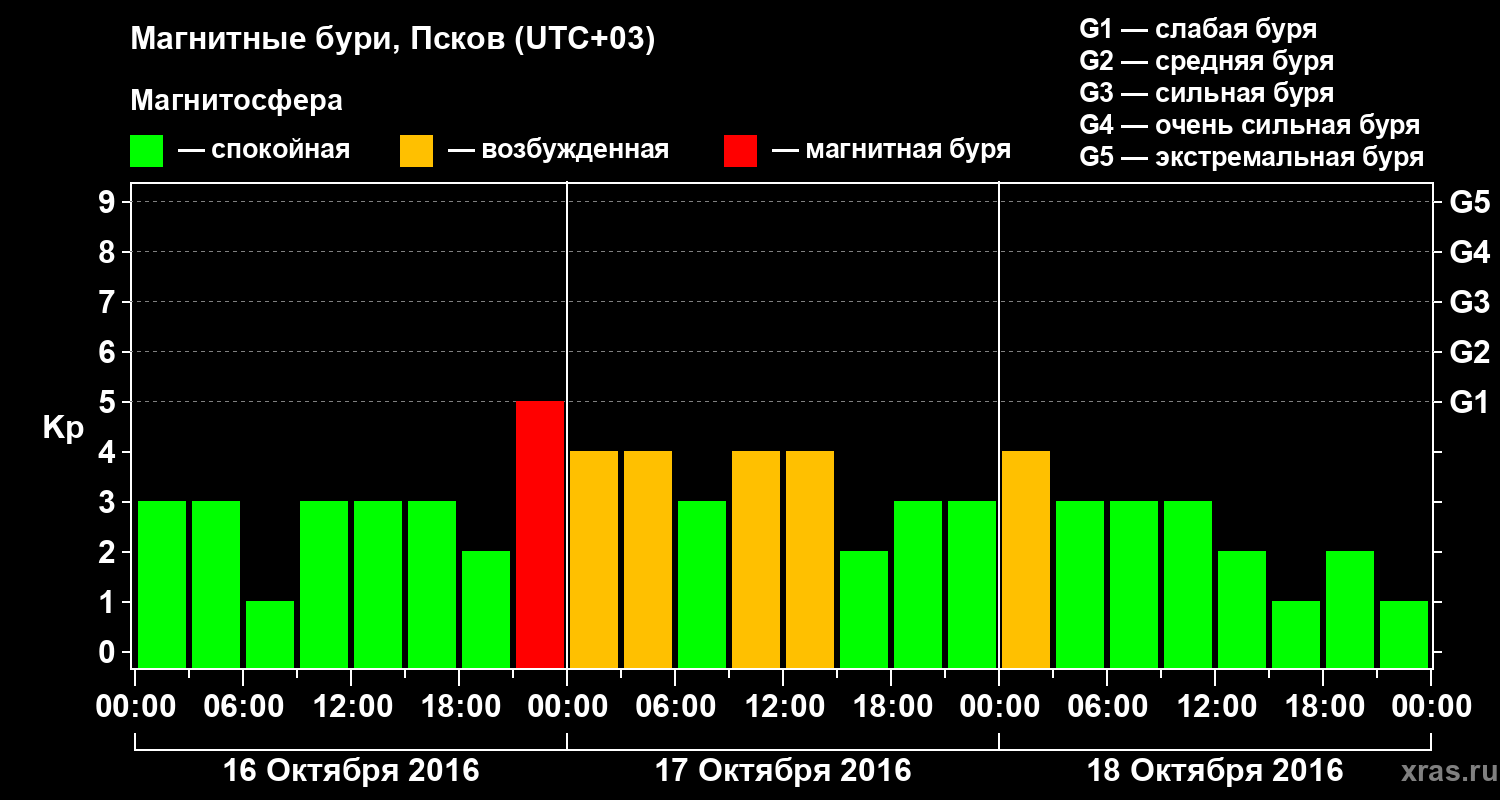1500x800 pixels.
Task: Click the 'G2' right-axis label
Action: (x=1469, y=352)
